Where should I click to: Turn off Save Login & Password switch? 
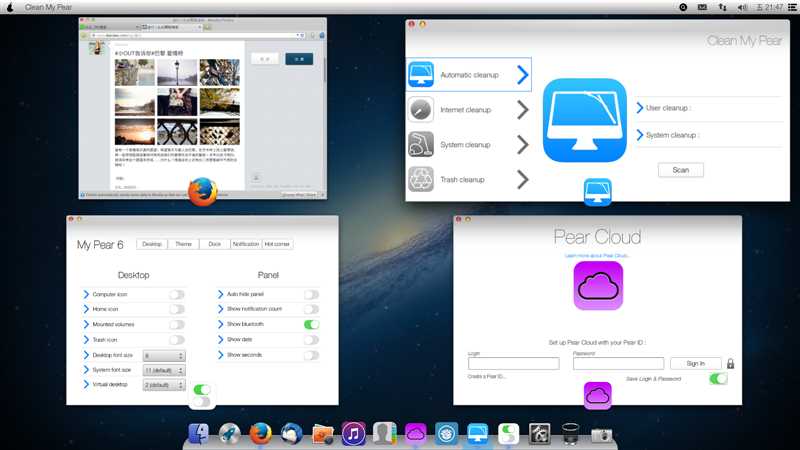coord(718,379)
